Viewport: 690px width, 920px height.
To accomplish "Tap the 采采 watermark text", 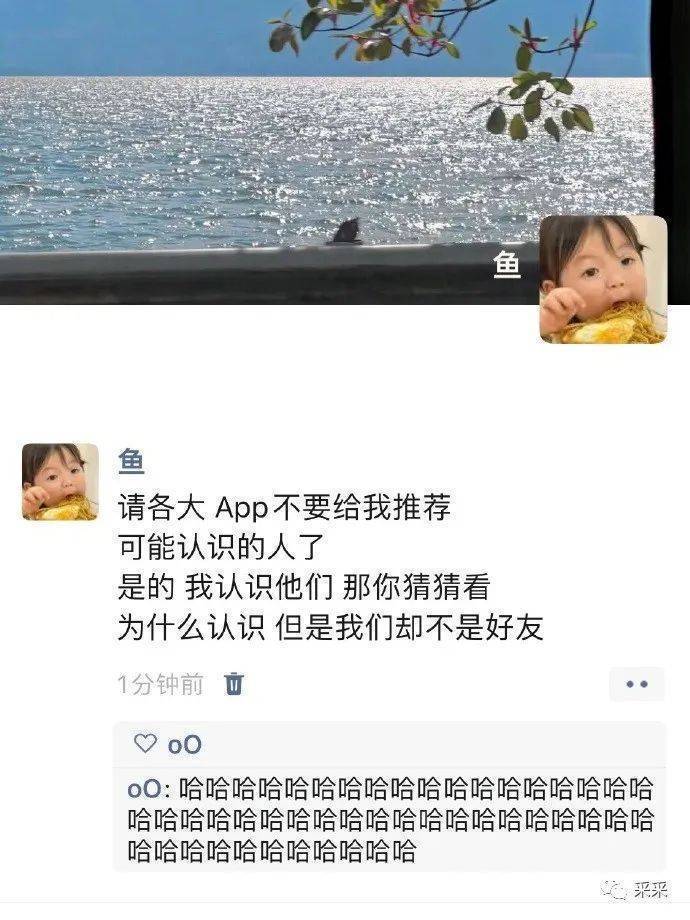I will coord(650,891).
